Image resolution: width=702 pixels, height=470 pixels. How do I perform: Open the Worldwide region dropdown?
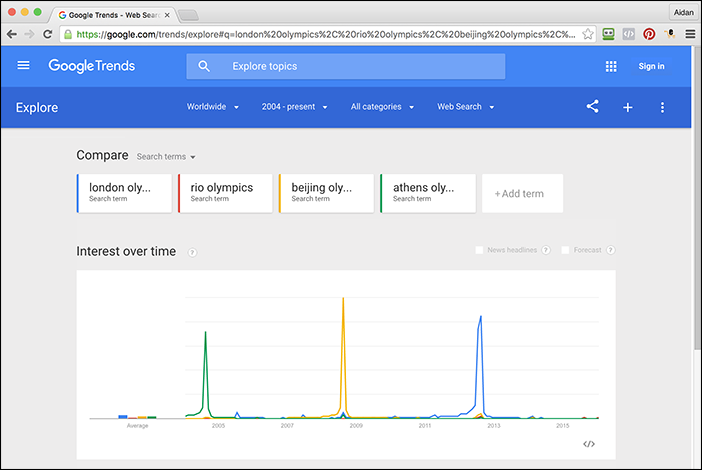point(213,107)
